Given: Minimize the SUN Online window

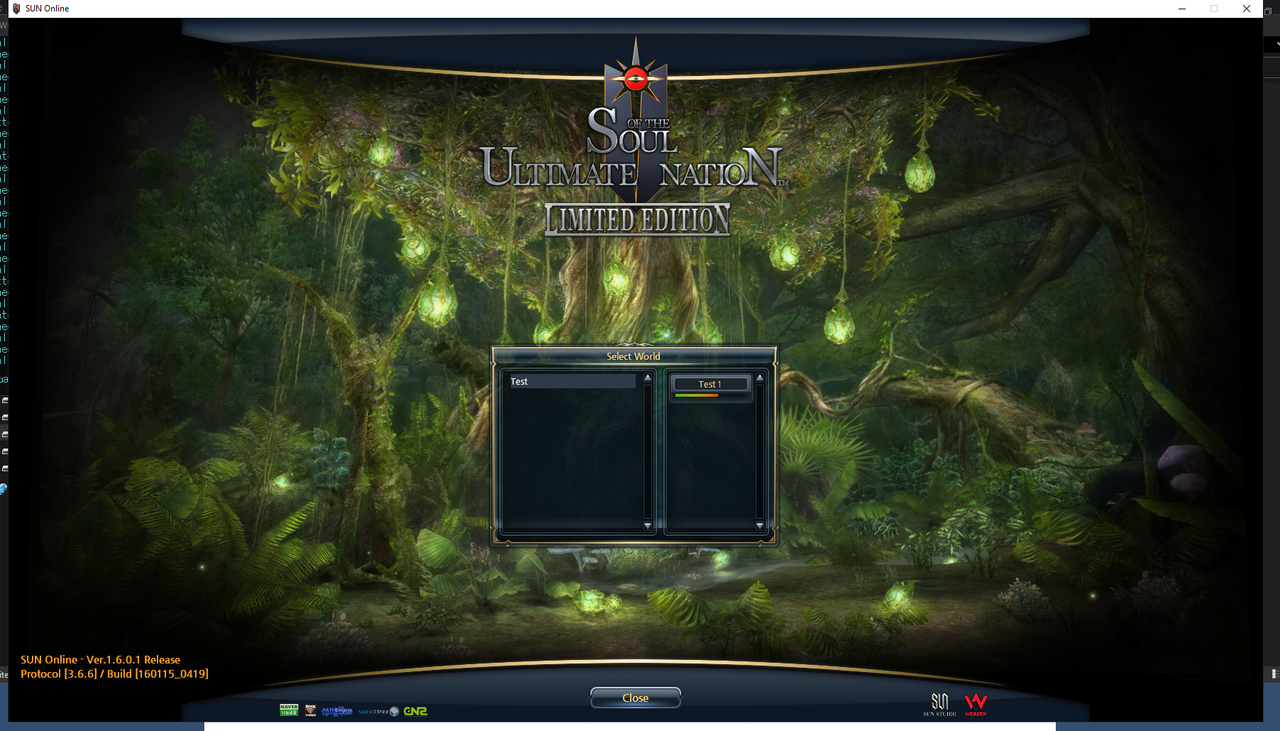Looking at the screenshot, I should click(1182, 8).
